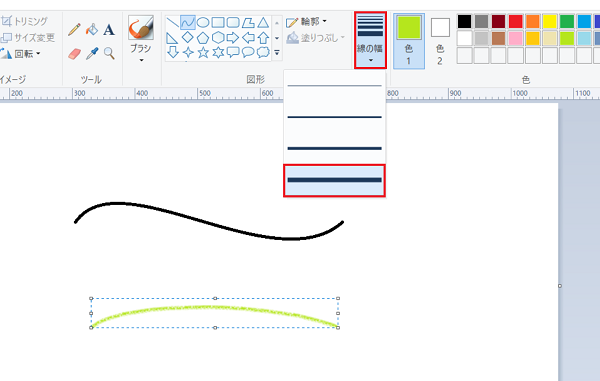Screen dimensions: 600x381
Task: Open the ブラシ dropdown arrow
Action: click(141, 60)
